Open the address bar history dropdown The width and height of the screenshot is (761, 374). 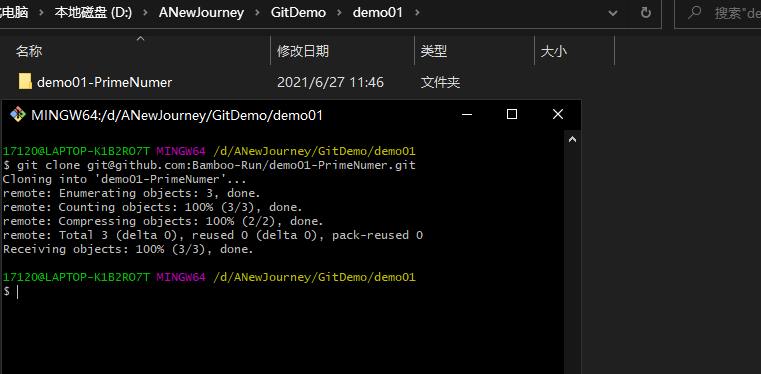point(612,13)
